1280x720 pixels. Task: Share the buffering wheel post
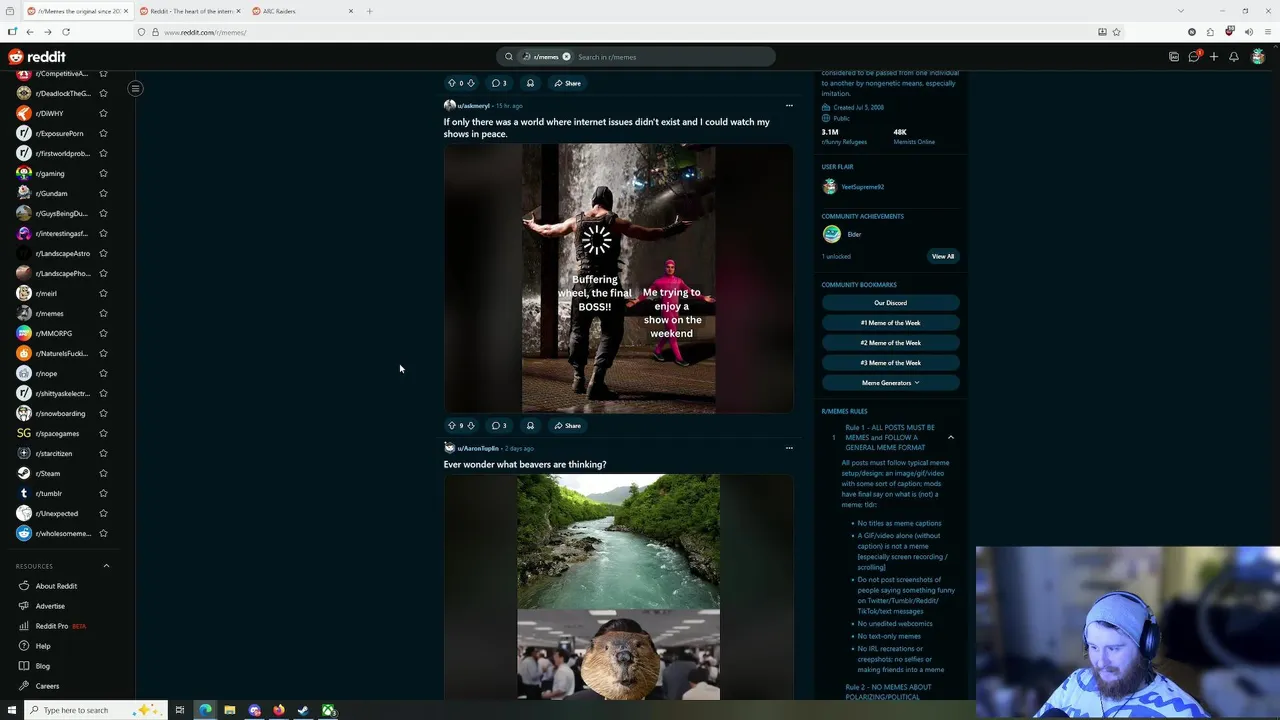[x=567, y=425]
